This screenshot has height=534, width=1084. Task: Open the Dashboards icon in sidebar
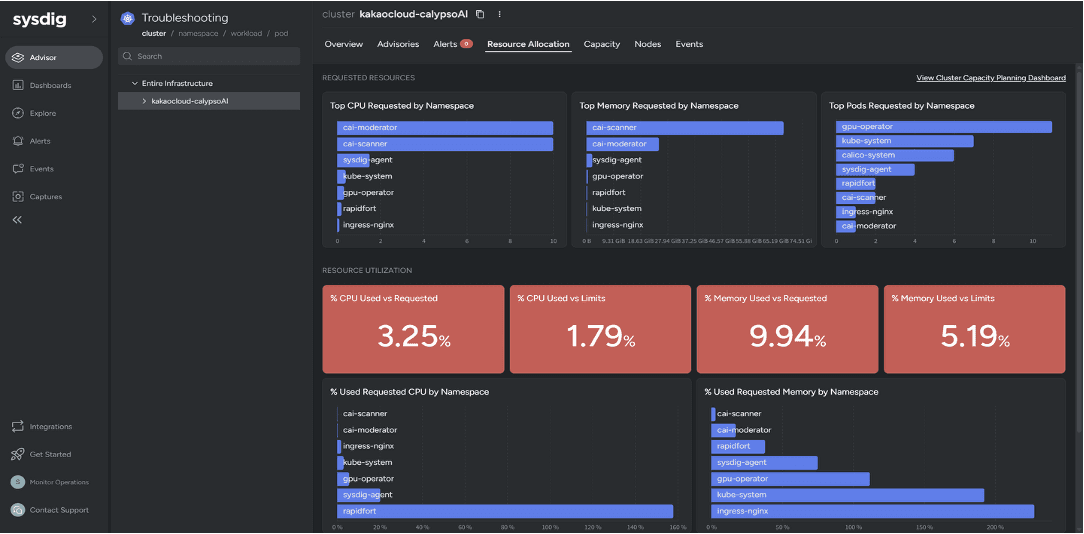(18, 85)
